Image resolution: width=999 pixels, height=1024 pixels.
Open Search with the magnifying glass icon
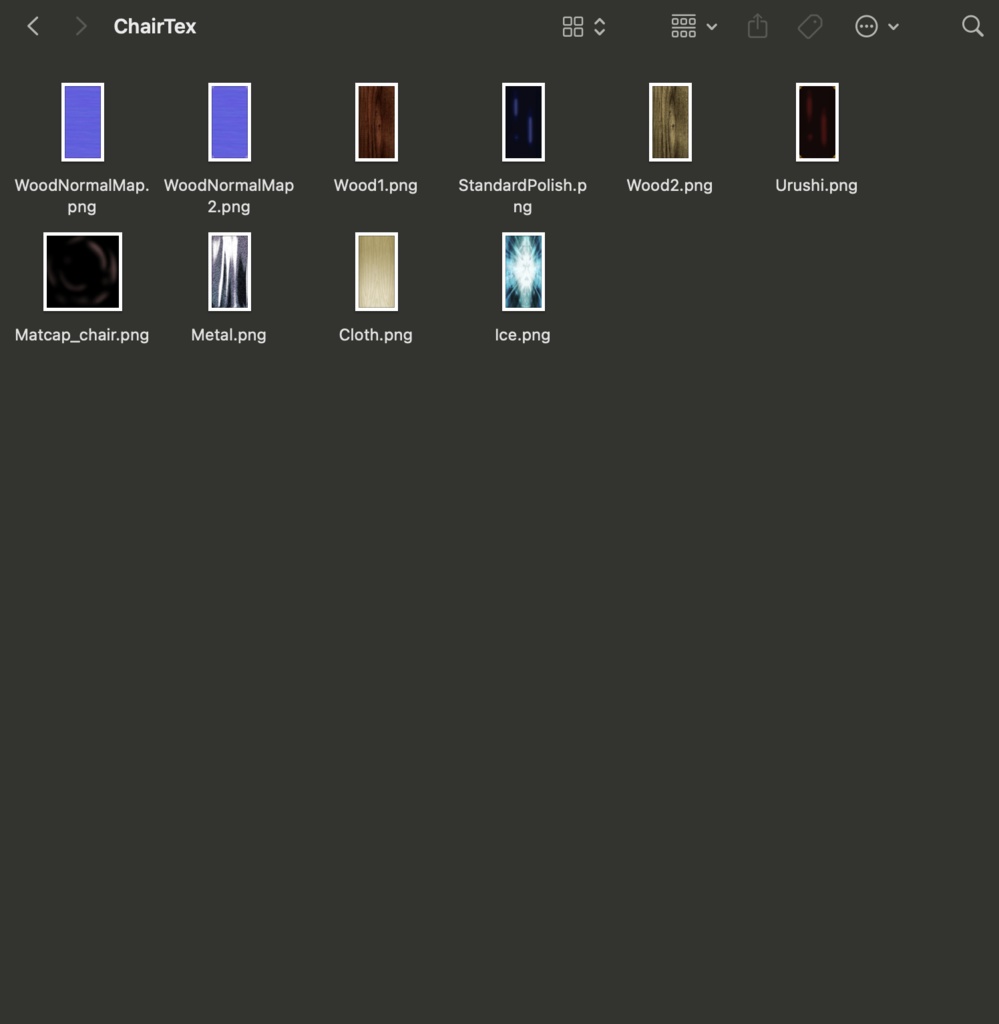point(972,26)
